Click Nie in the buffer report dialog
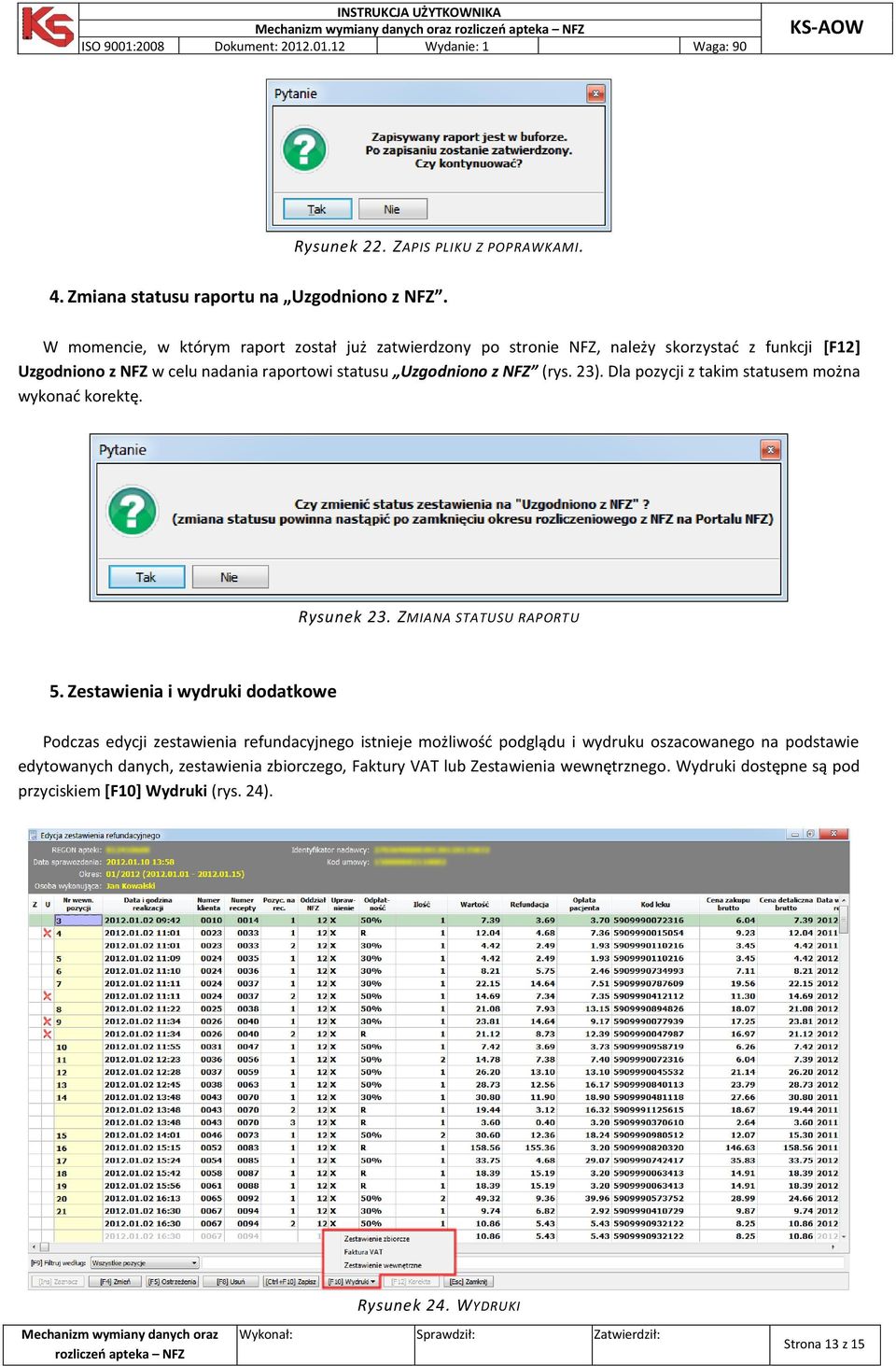The height and width of the screenshot is (1366, 896). 392,209
